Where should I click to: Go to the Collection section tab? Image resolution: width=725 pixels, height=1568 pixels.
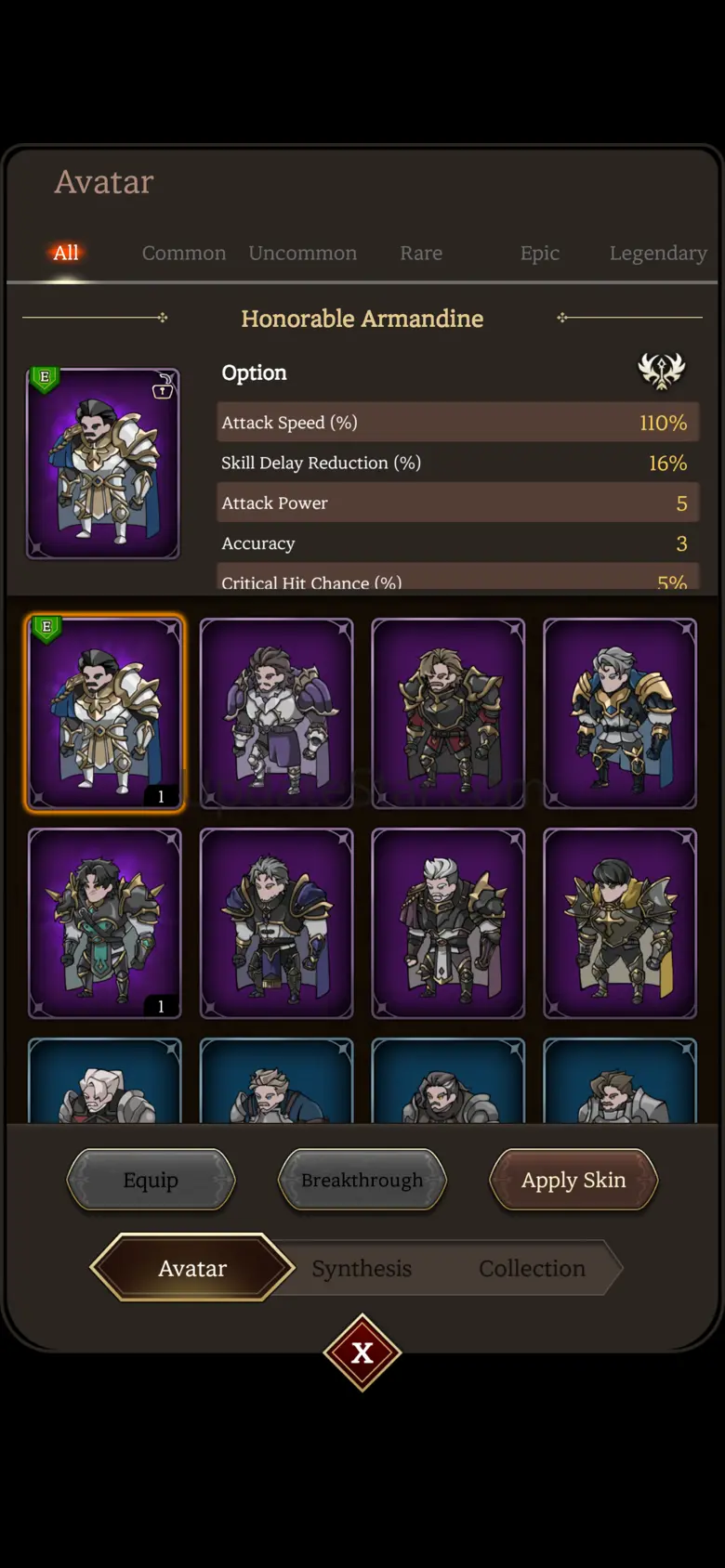532,1268
